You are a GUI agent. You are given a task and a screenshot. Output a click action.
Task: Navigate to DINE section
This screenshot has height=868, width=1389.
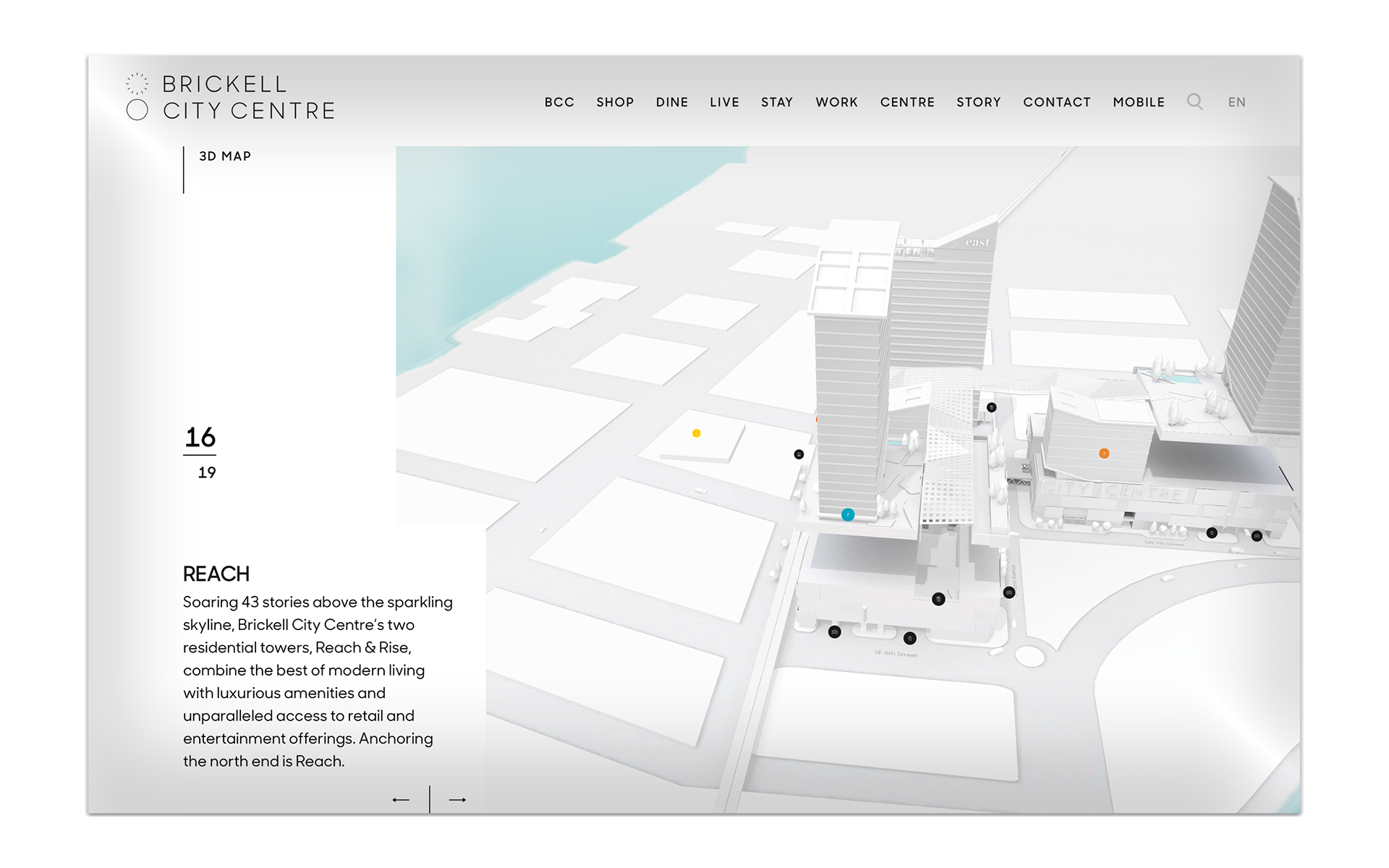[672, 102]
